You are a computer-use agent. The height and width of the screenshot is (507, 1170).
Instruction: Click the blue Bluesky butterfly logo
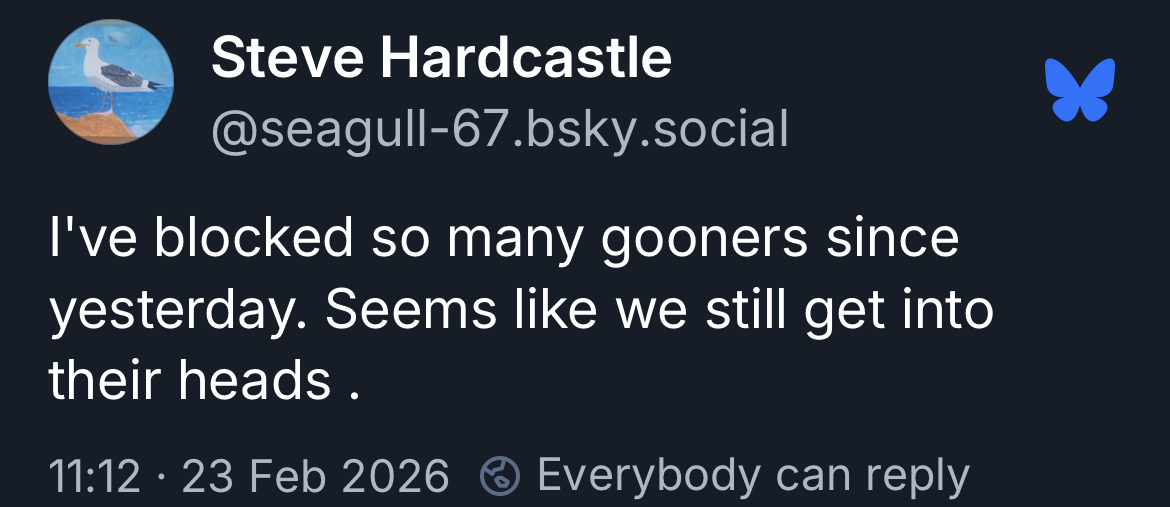coord(1080,90)
